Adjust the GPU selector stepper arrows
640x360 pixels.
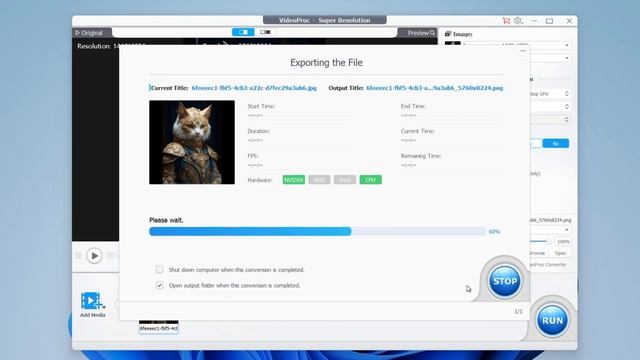pos(567,93)
